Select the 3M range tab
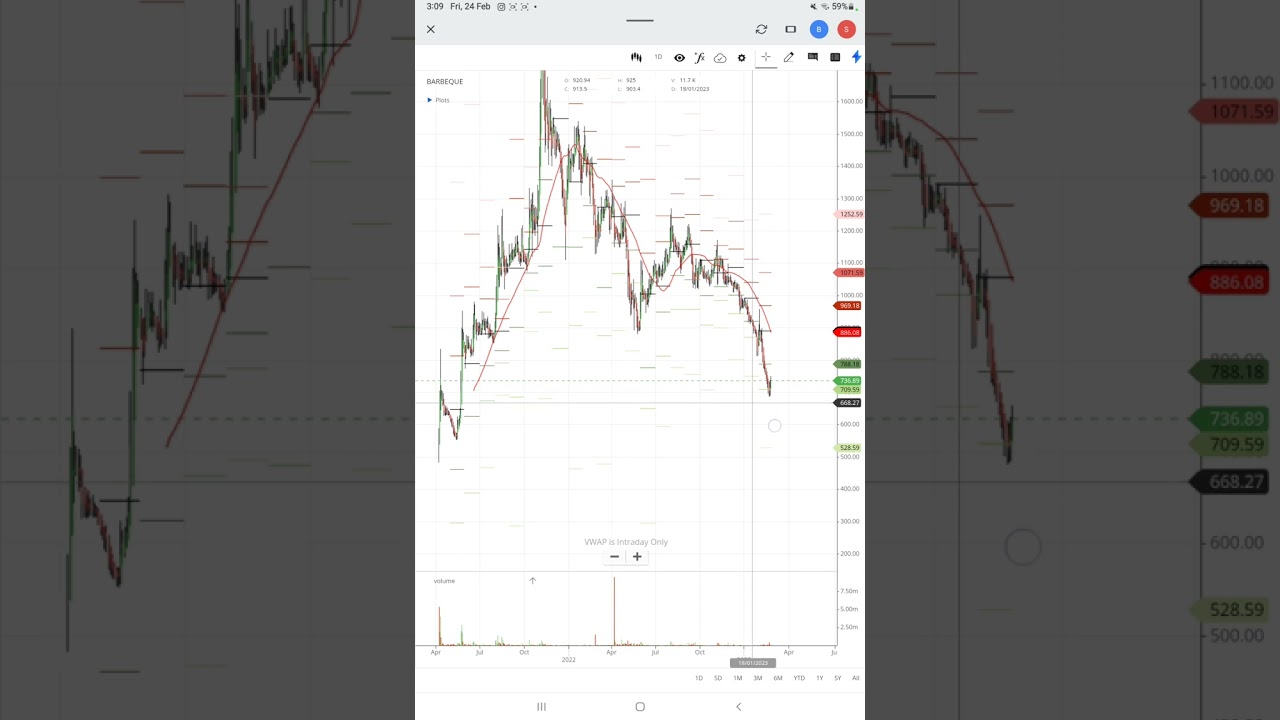Image resolution: width=1280 pixels, height=720 pixels. pos(758,678)
